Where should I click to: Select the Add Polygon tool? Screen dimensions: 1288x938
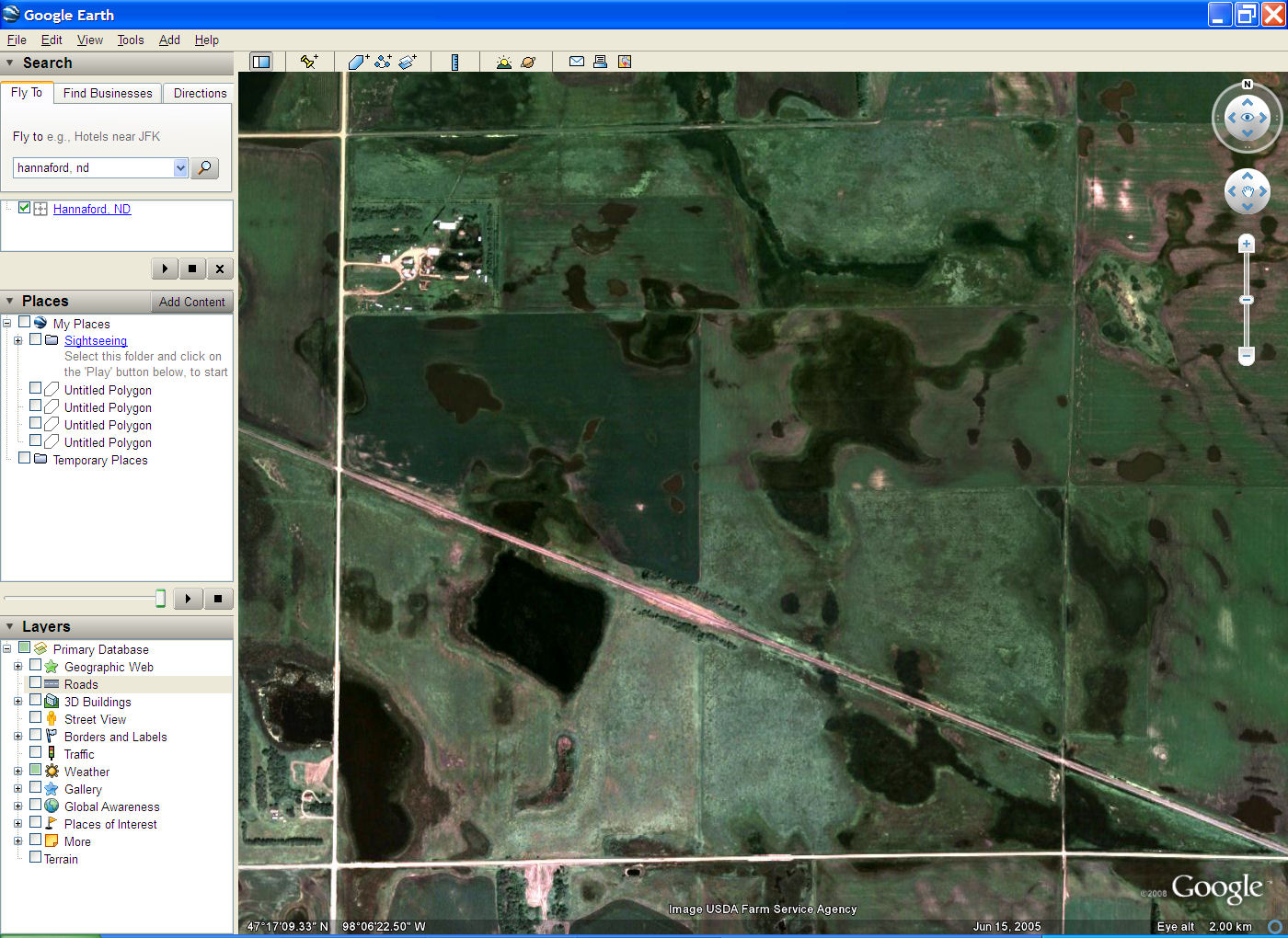tap(358, 62)
